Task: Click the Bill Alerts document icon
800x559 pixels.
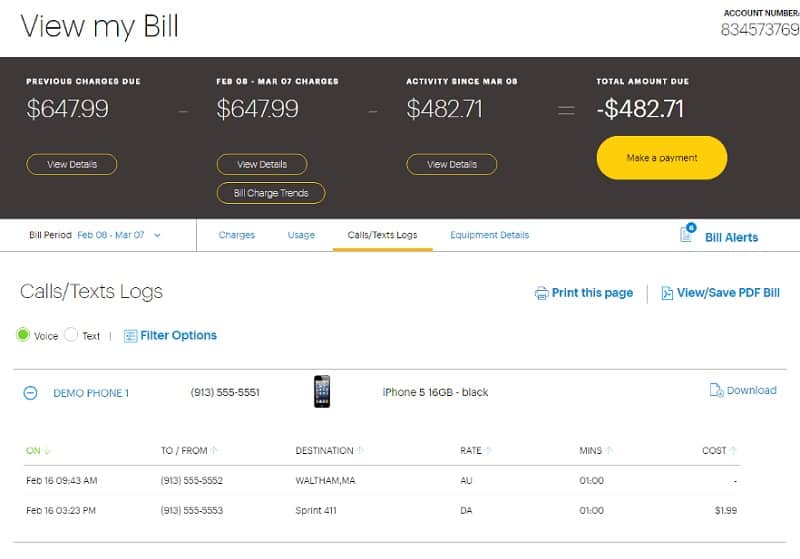Action: pos(687,235)
